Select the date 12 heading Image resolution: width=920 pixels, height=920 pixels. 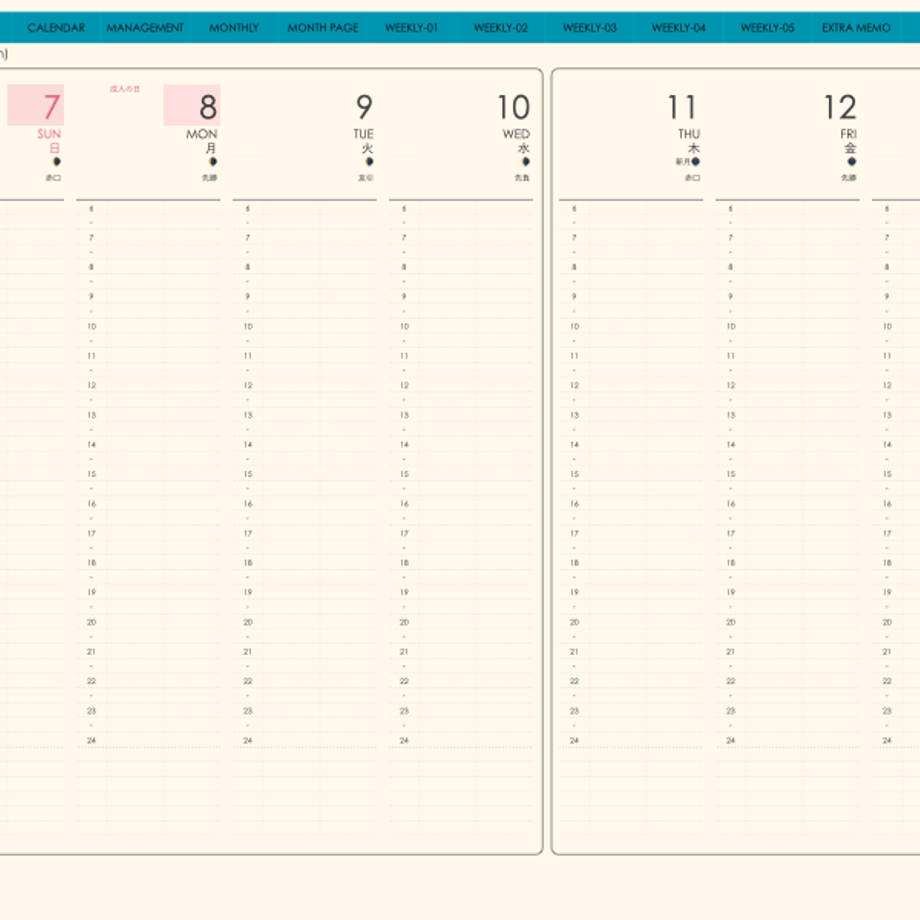[x=840, y=107]
